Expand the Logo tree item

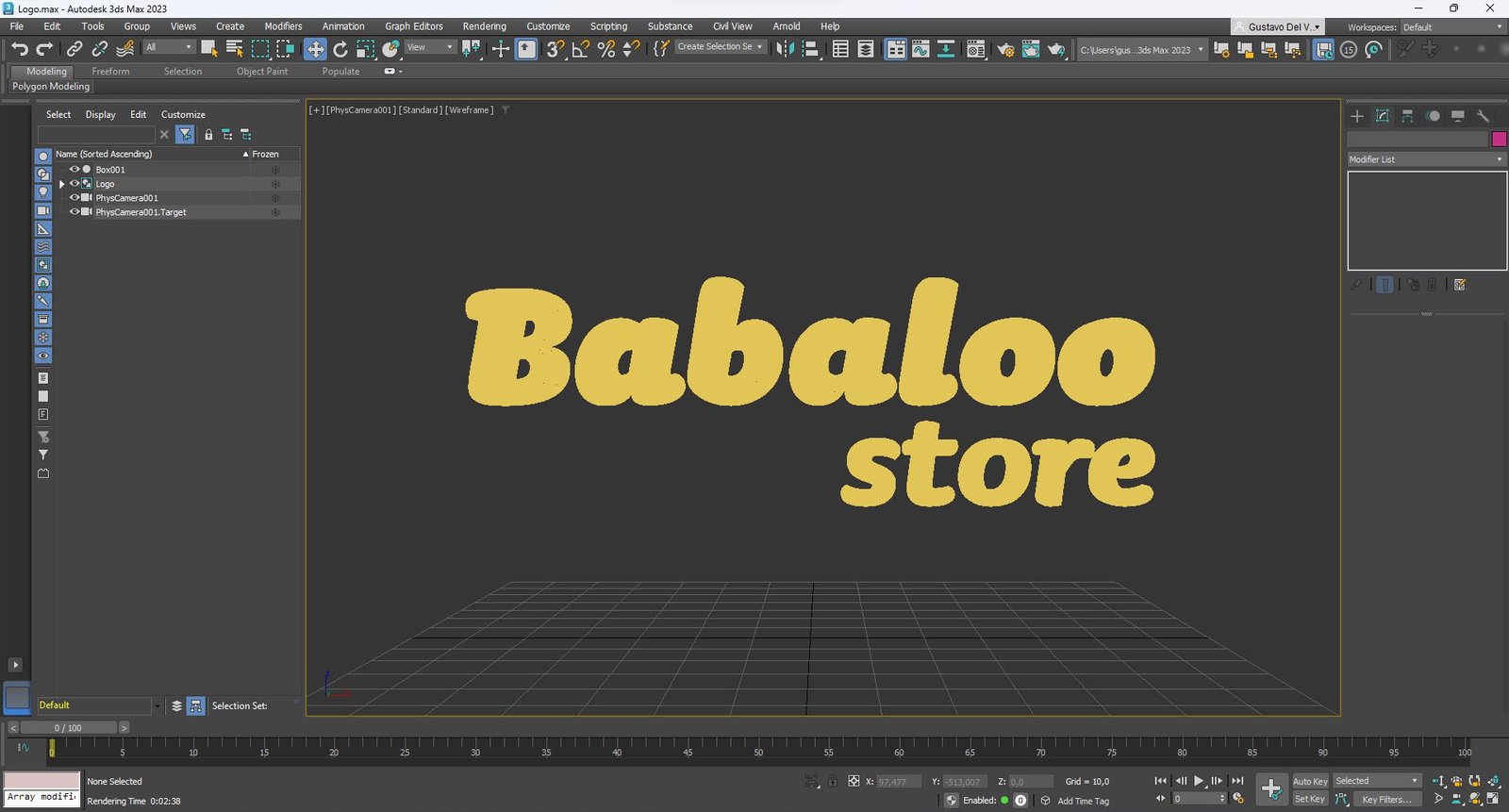click(62, 184)
